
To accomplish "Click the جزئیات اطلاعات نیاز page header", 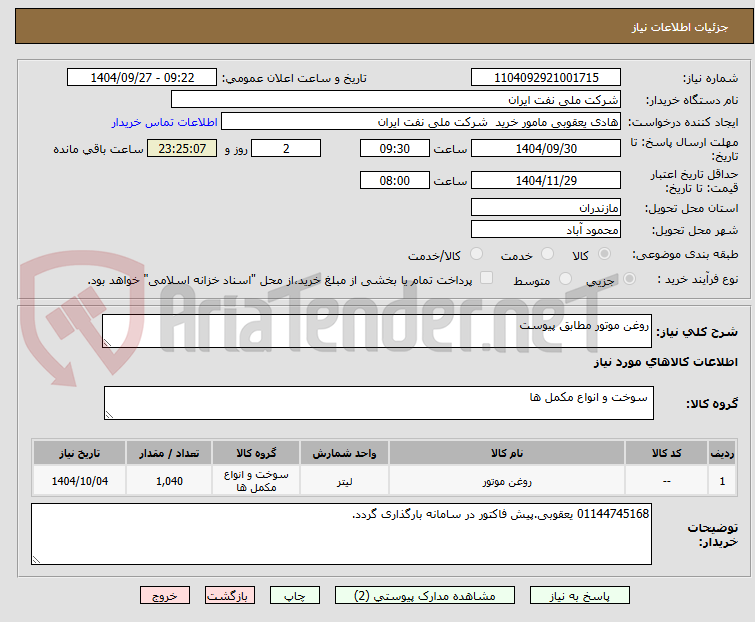I will 680,27.
